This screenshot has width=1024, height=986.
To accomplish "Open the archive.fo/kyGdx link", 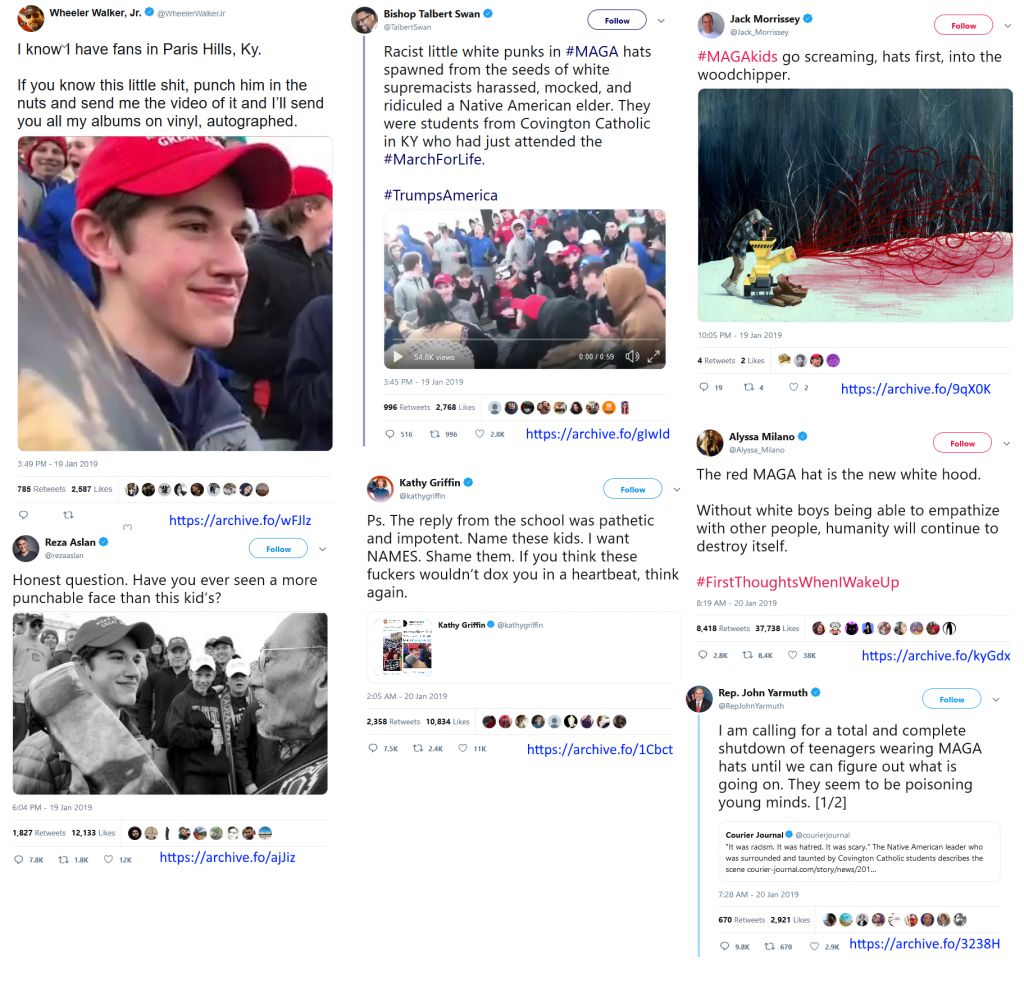I will 936,656.
